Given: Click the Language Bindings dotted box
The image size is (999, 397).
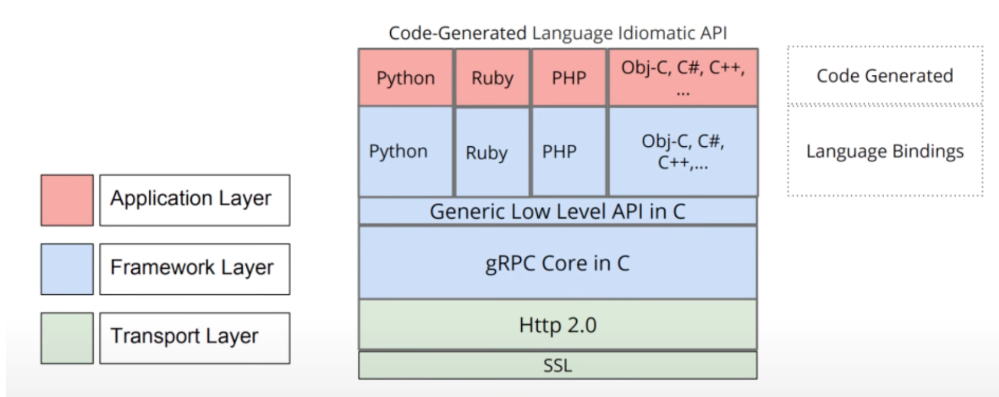Looking at the screenshot, I should [885, 150].
